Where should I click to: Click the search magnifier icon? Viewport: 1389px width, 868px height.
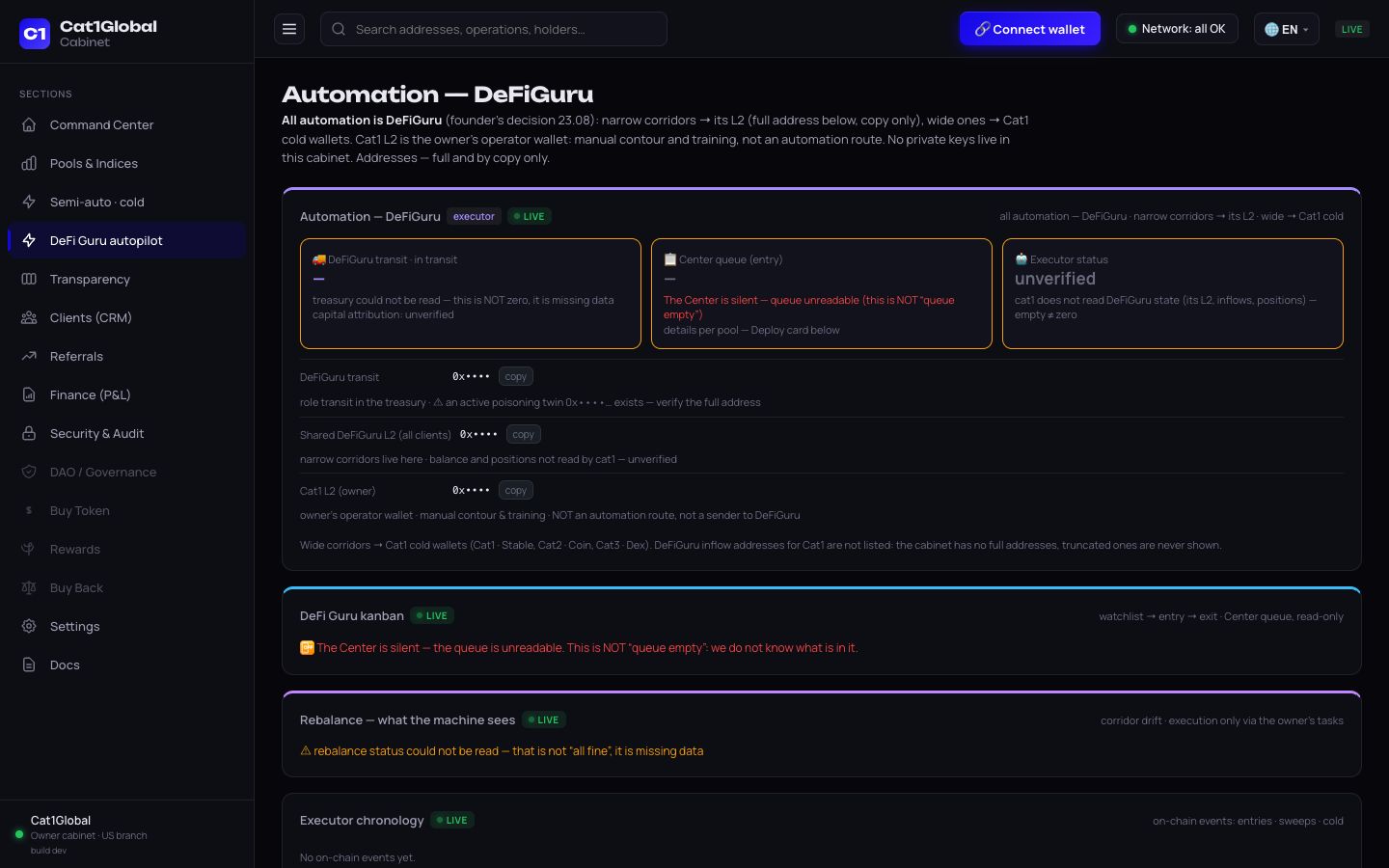pos(339,29)
